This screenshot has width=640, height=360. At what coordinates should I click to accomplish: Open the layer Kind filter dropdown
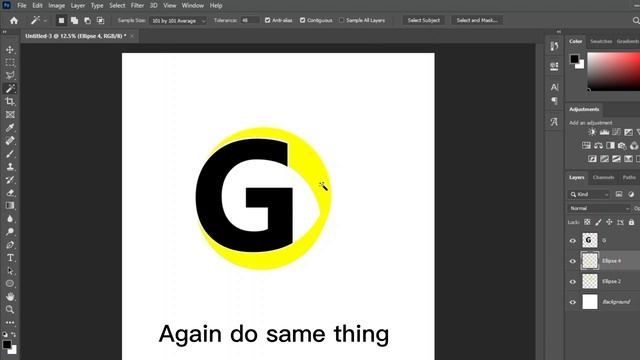[589, 194]
